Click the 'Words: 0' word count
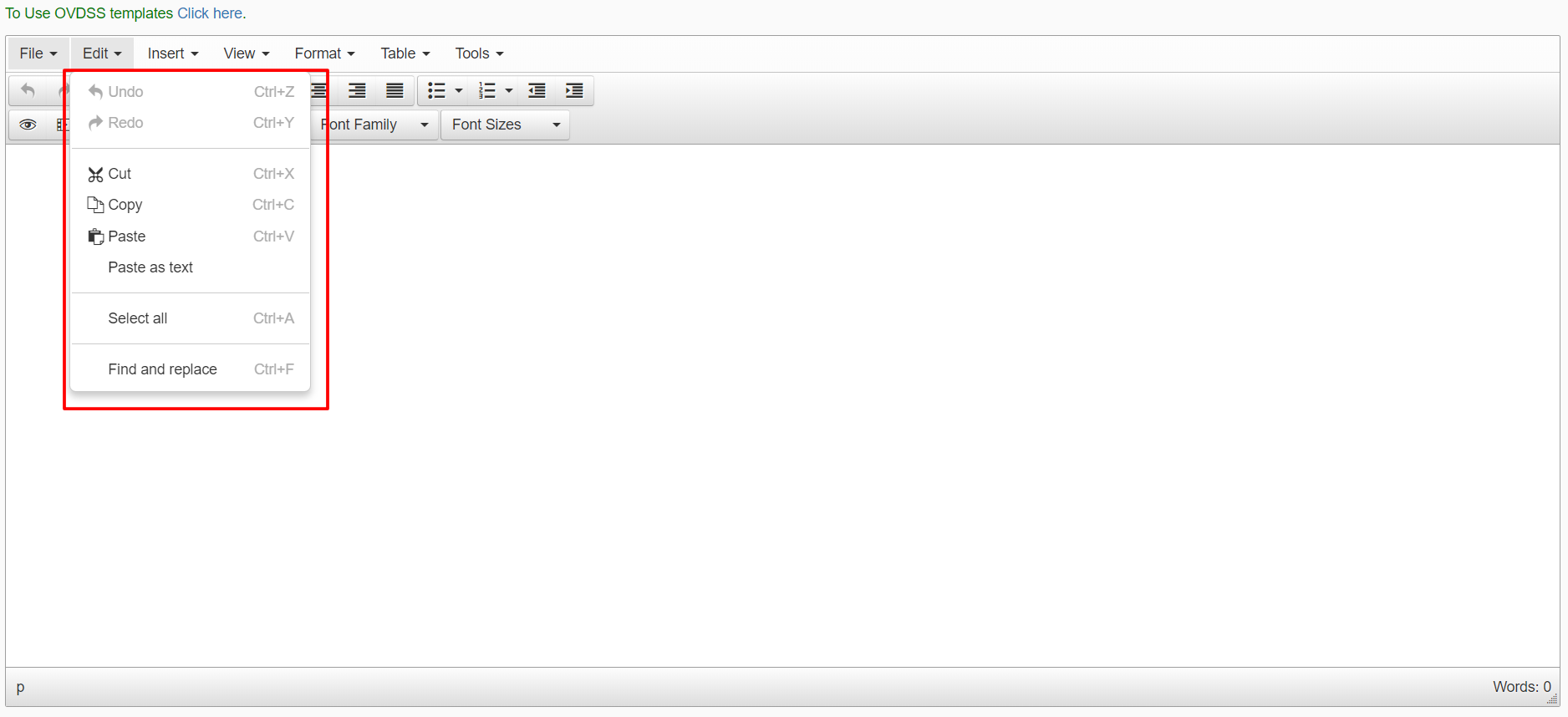The width and height of the screenshot is (1568, 717). point(1521,687)
